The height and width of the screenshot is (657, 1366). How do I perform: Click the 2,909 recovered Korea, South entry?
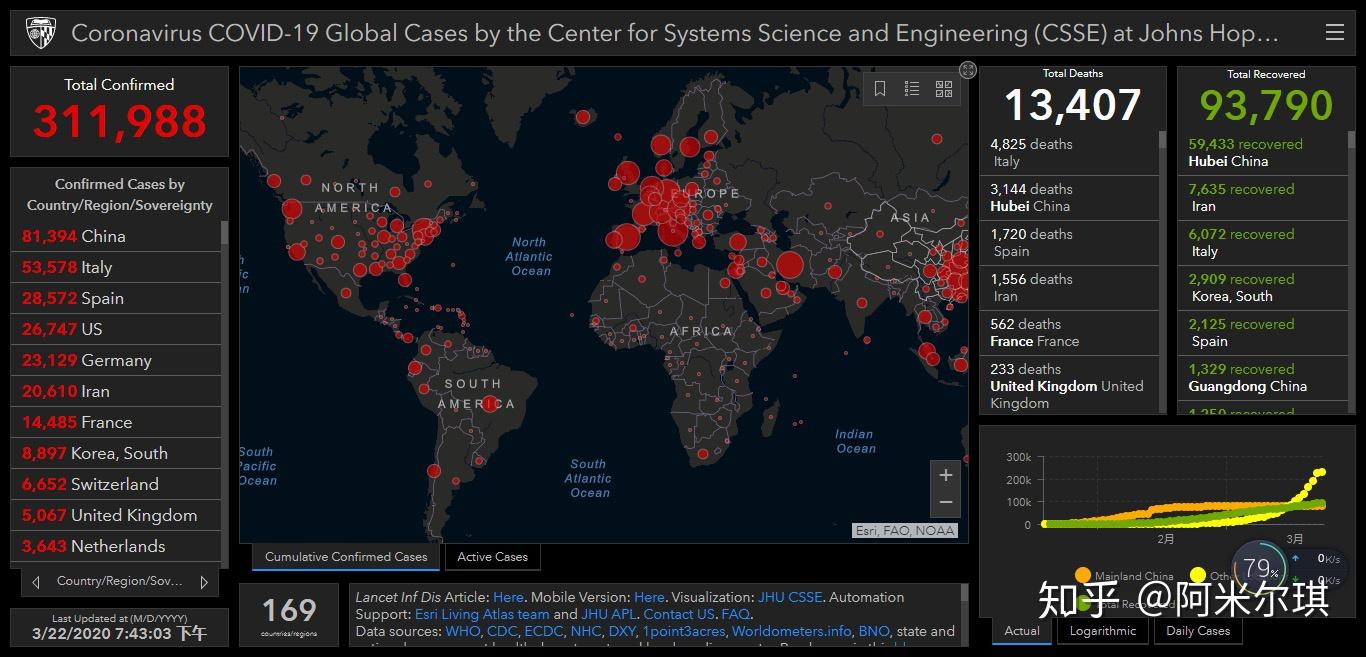tap(1263, 288)
